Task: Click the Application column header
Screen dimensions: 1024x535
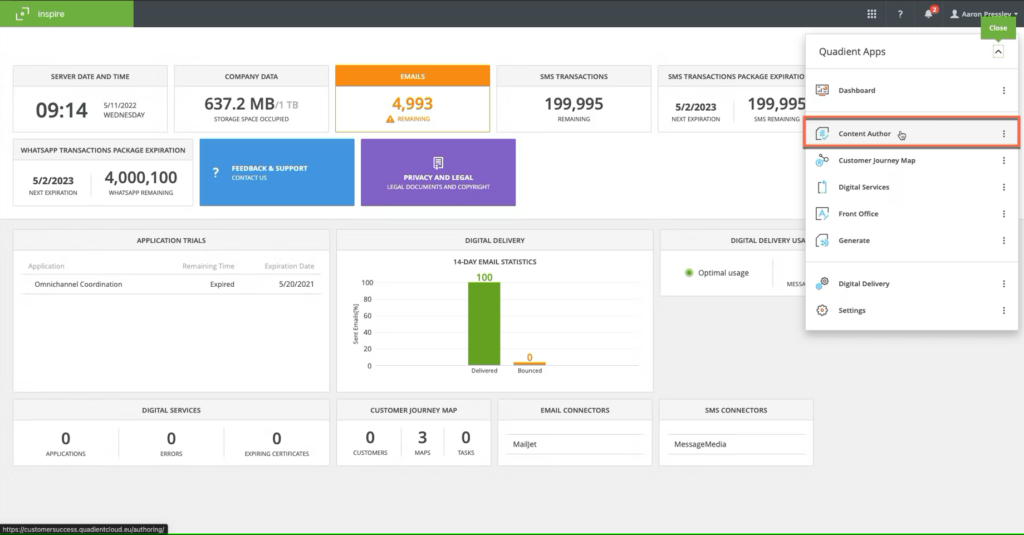Action: [46, 266]
